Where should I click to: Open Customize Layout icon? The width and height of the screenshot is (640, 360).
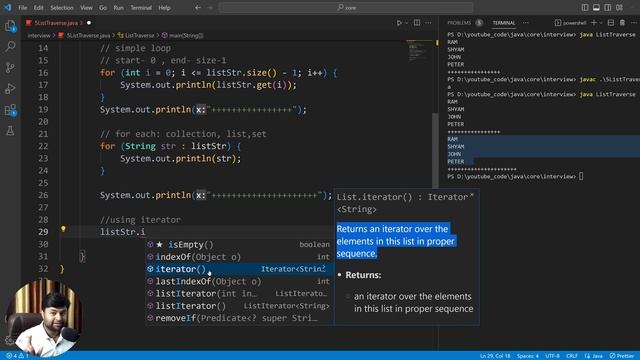click(x=620, y=7)
